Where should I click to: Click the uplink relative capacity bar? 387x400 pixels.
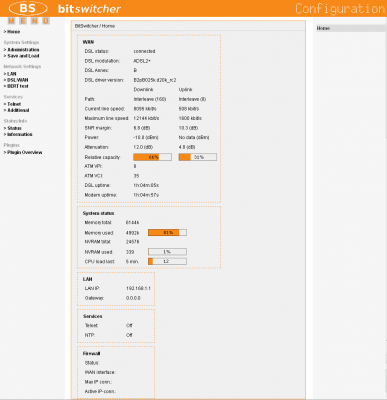pyautogui.click(x=198, y=157)
